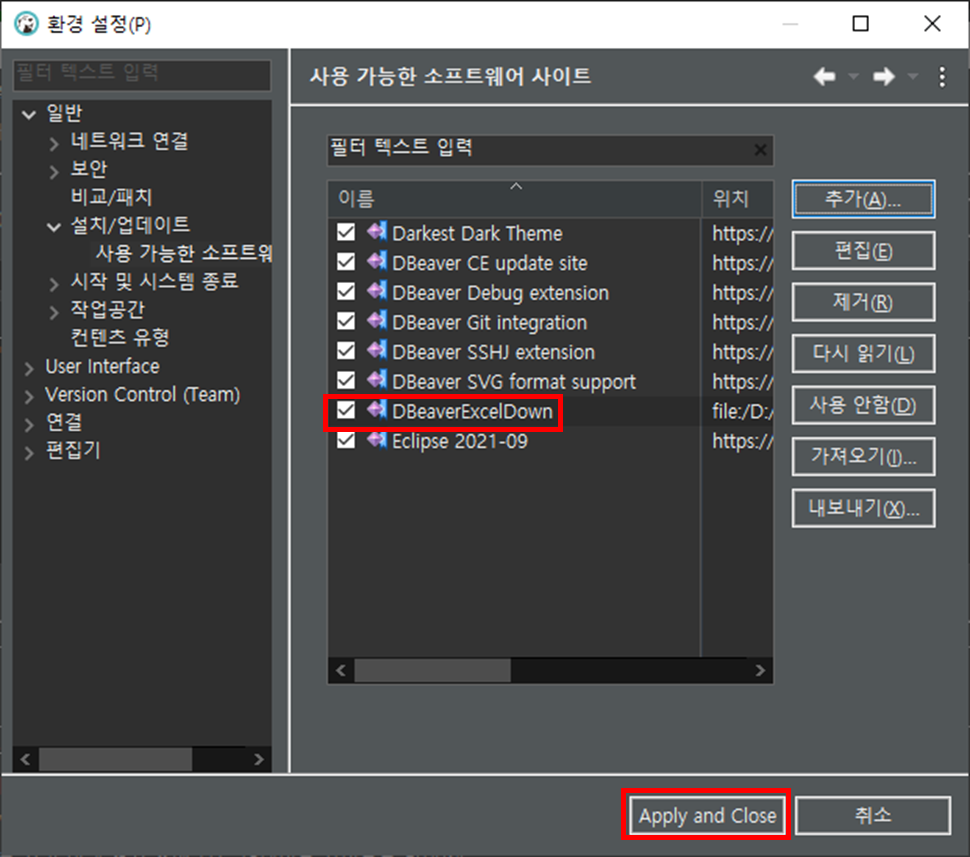Toggle DBeaver Git integration checkbox
The image size is (970, 857).
(346, 322)
